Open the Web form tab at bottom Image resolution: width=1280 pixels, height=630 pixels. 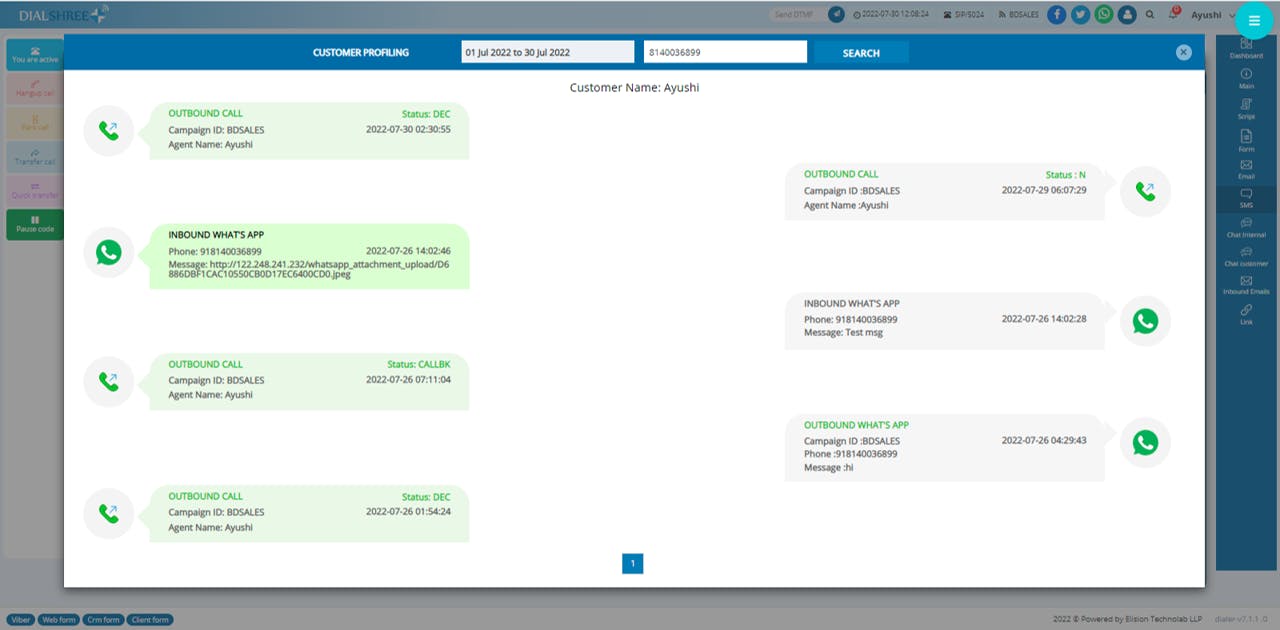[x=59, y=620]
